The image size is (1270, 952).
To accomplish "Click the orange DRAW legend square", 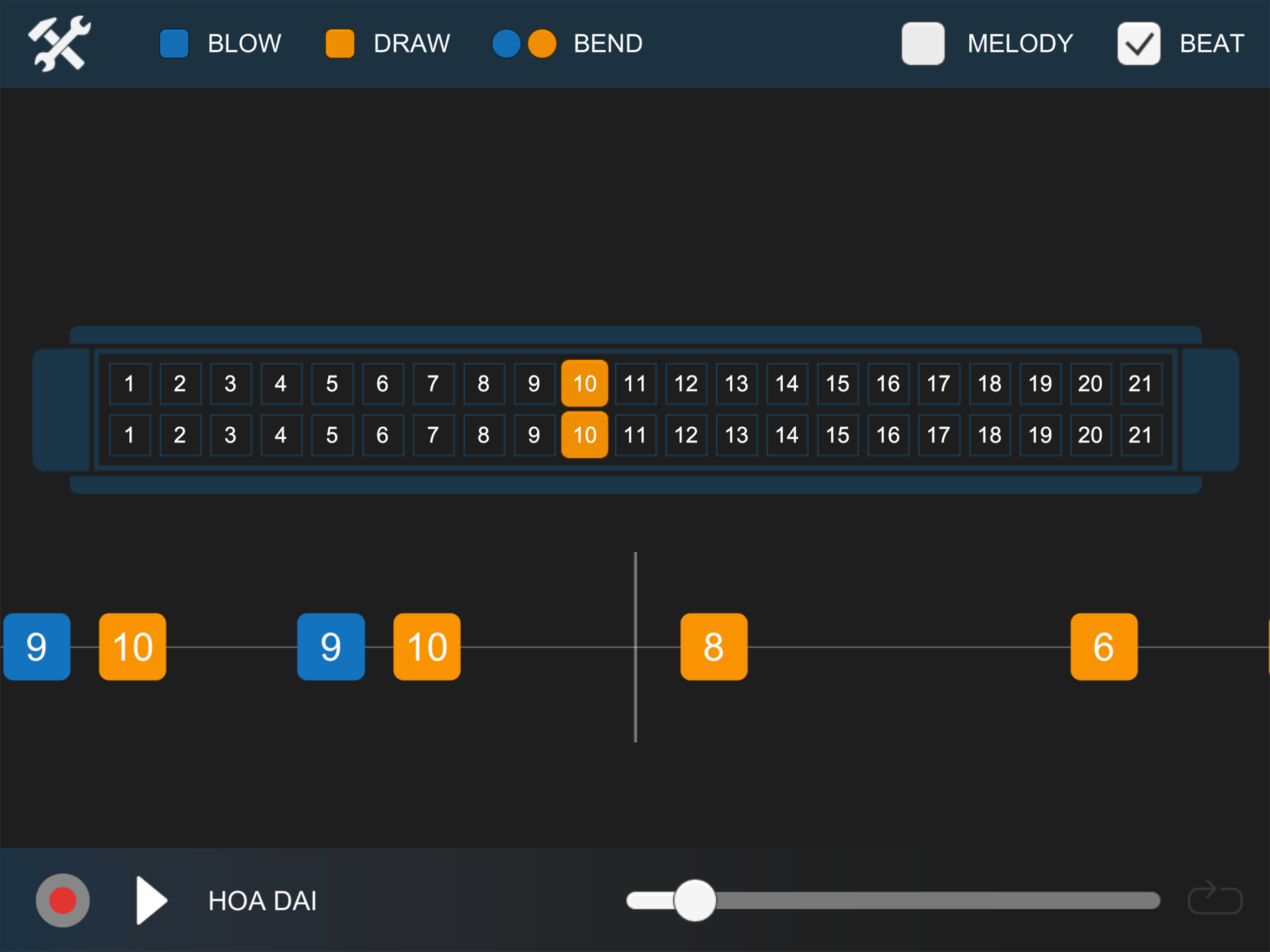I will (340, 44).
